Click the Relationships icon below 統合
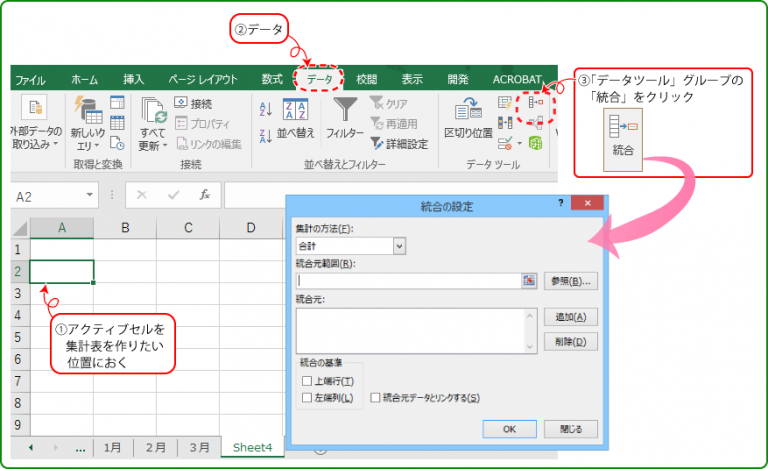Screen dimensions: 768x469 pyautogui.click(x=536, y=122)
